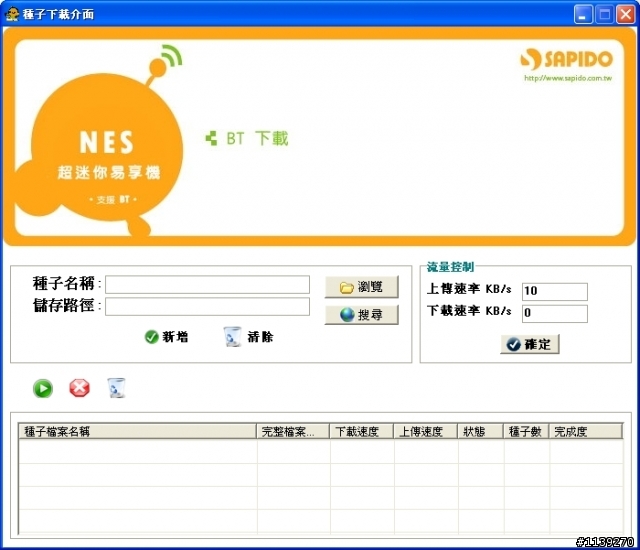Close the 種子下載介面 window
This screenshot has width=640, height=550.
626,14
